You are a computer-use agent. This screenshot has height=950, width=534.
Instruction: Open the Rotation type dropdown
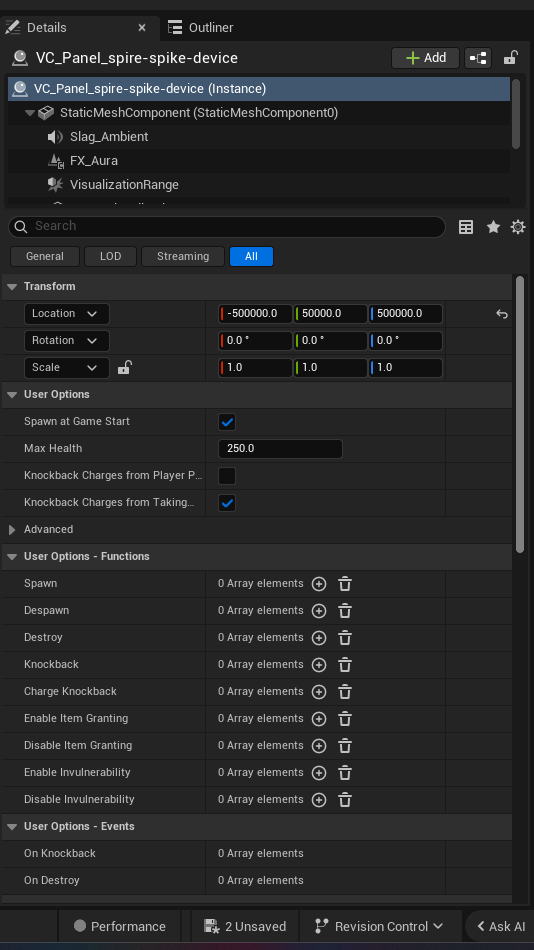[x=67, y=340]
